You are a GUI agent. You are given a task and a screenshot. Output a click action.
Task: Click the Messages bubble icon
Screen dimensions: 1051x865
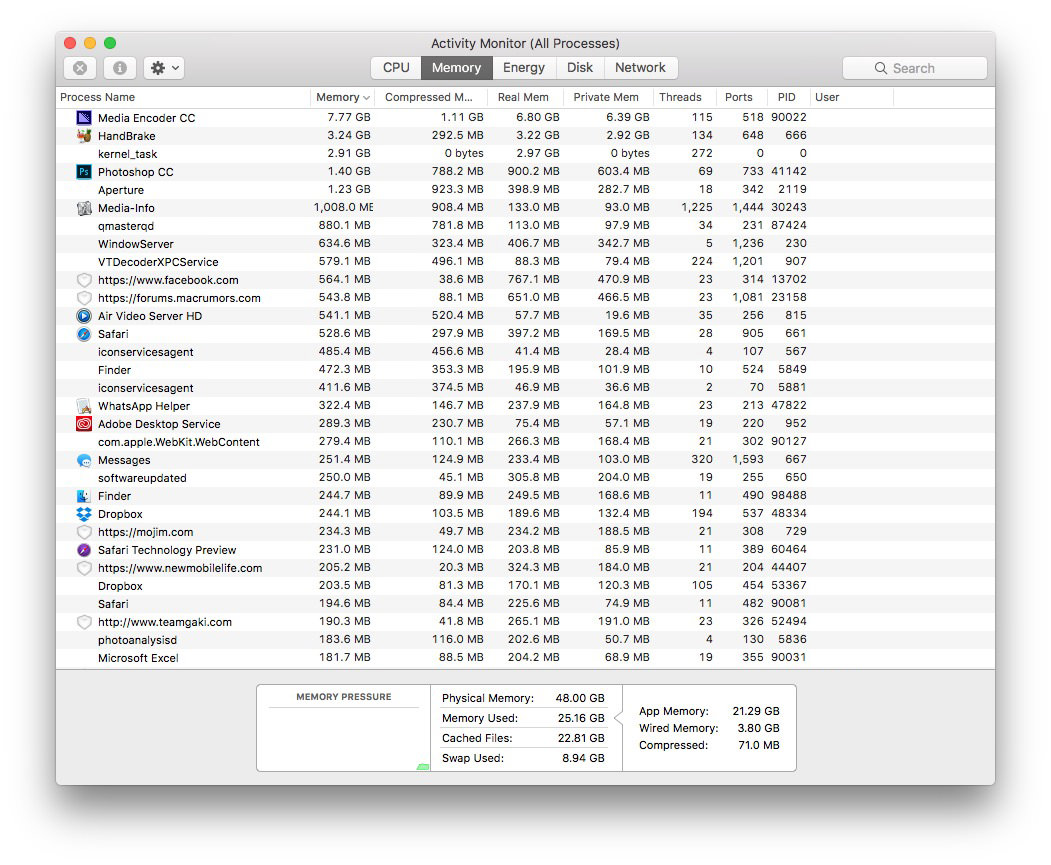coord(84,460)
